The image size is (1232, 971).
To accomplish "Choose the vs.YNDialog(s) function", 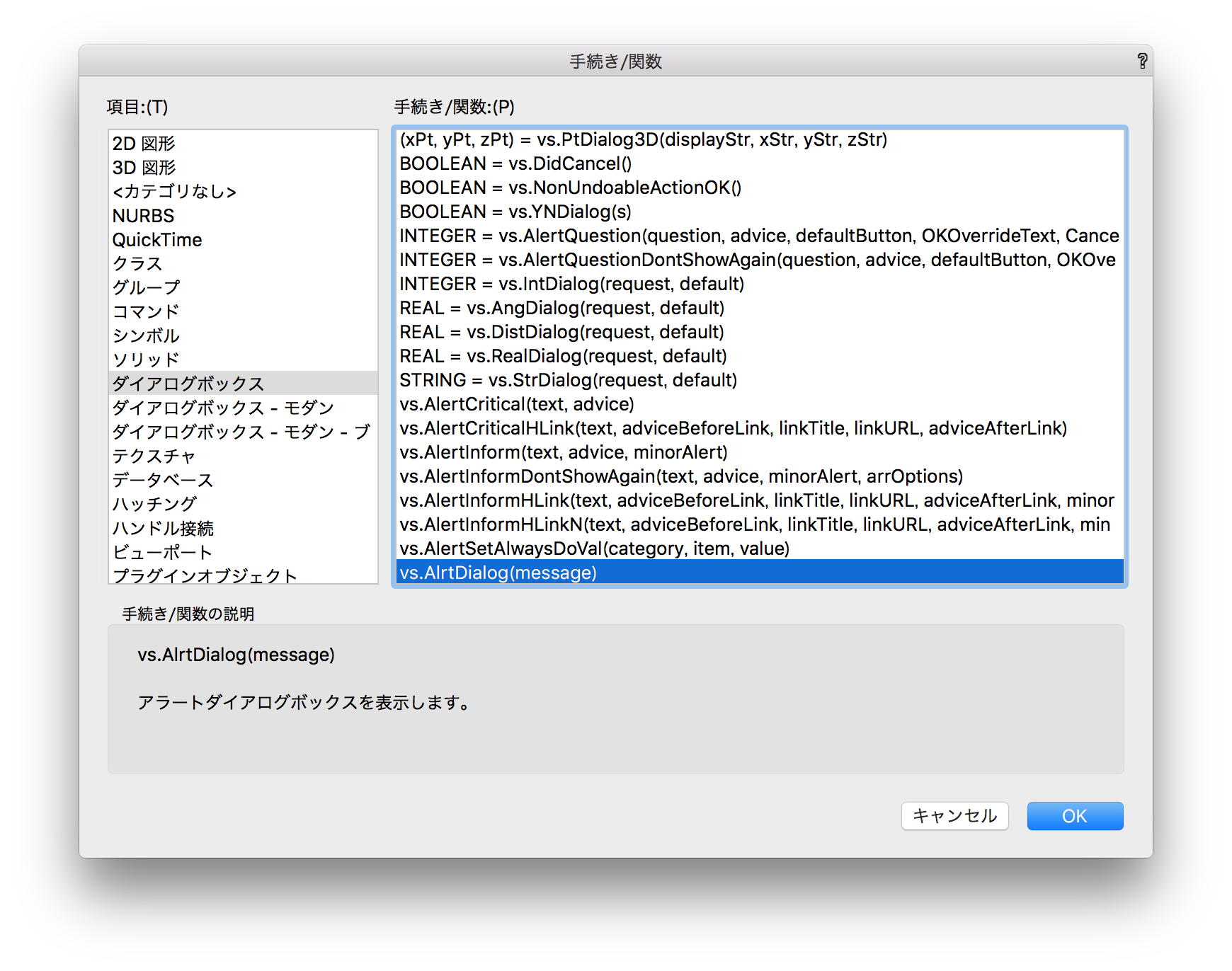I will [x=760, y=212].
